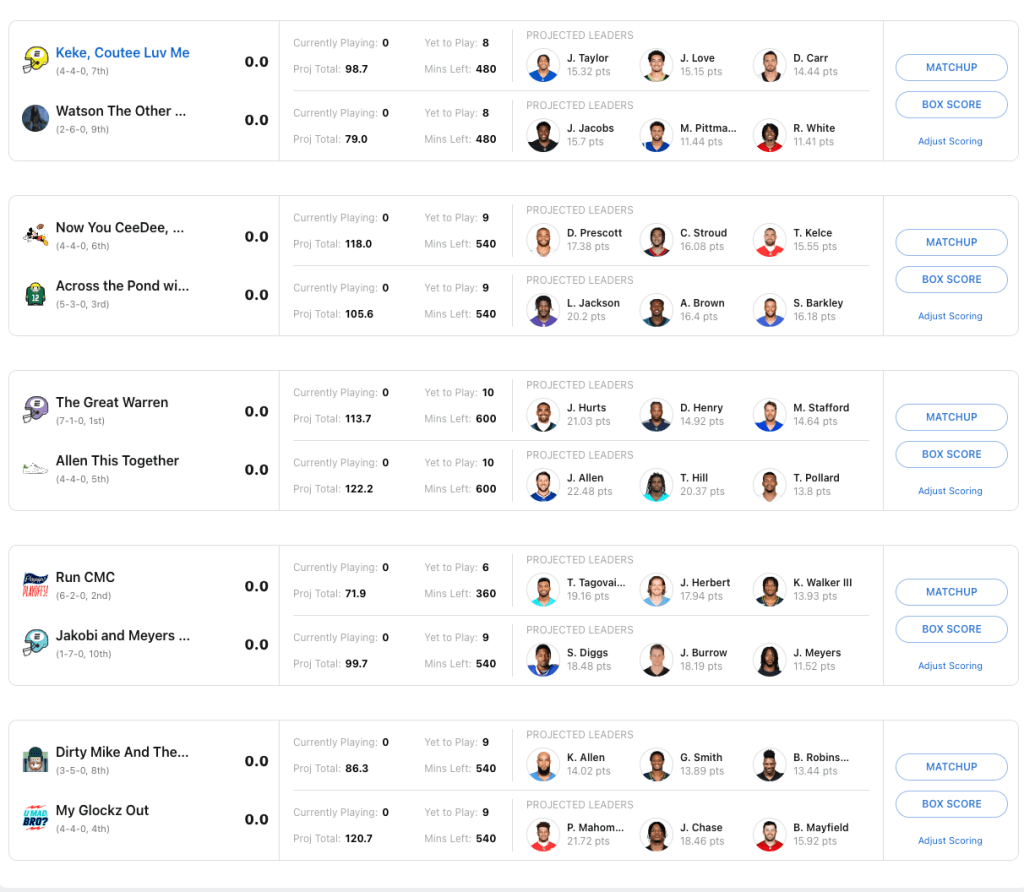Screen dimensions: 1024x892
Task: Click Adjust Scoring for the Run CMC matchup
Action: (x=950, y=666)
